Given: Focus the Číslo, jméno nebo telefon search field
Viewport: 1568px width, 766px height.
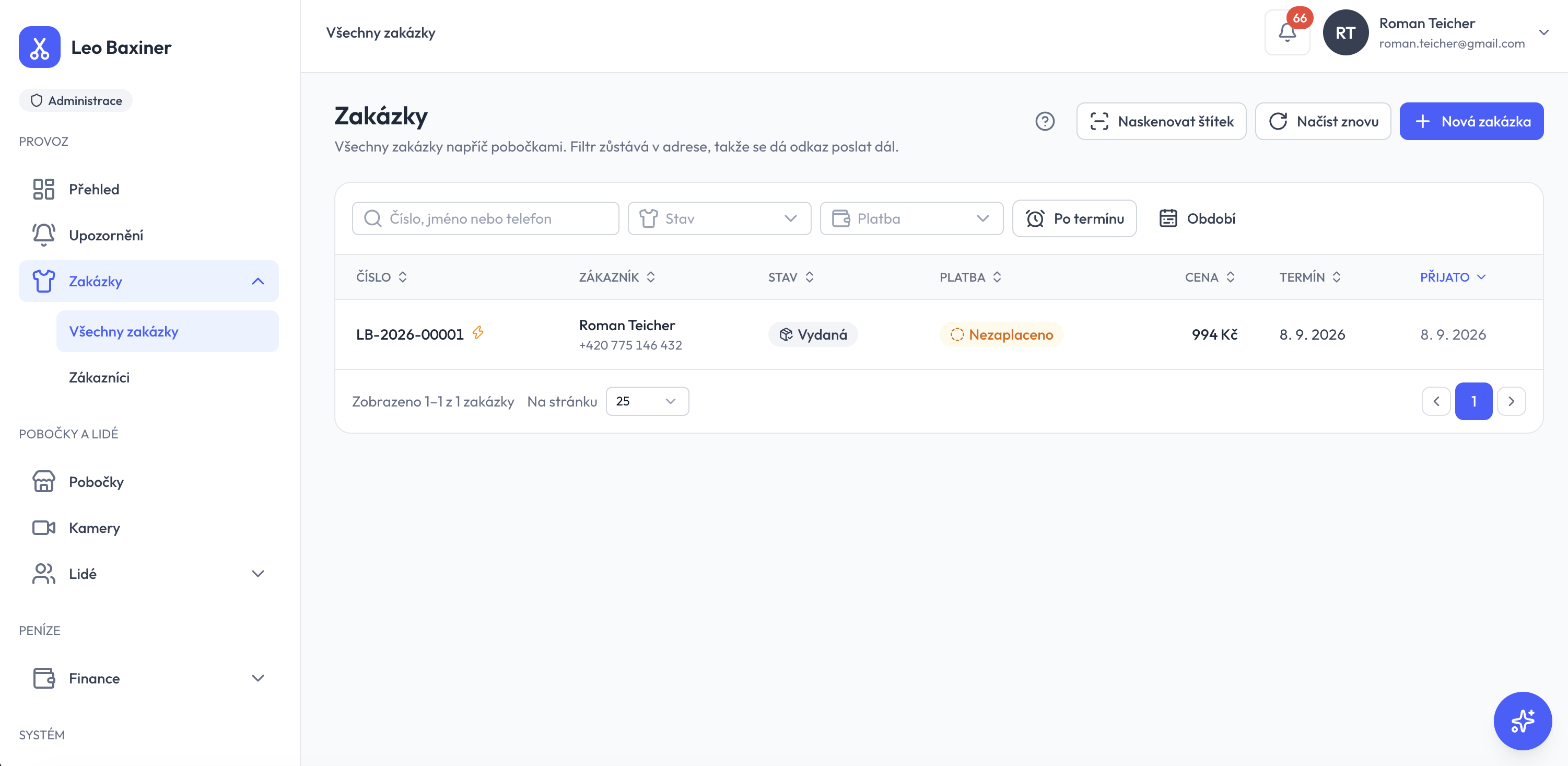Looking at the screenshot, I should 485,218.
